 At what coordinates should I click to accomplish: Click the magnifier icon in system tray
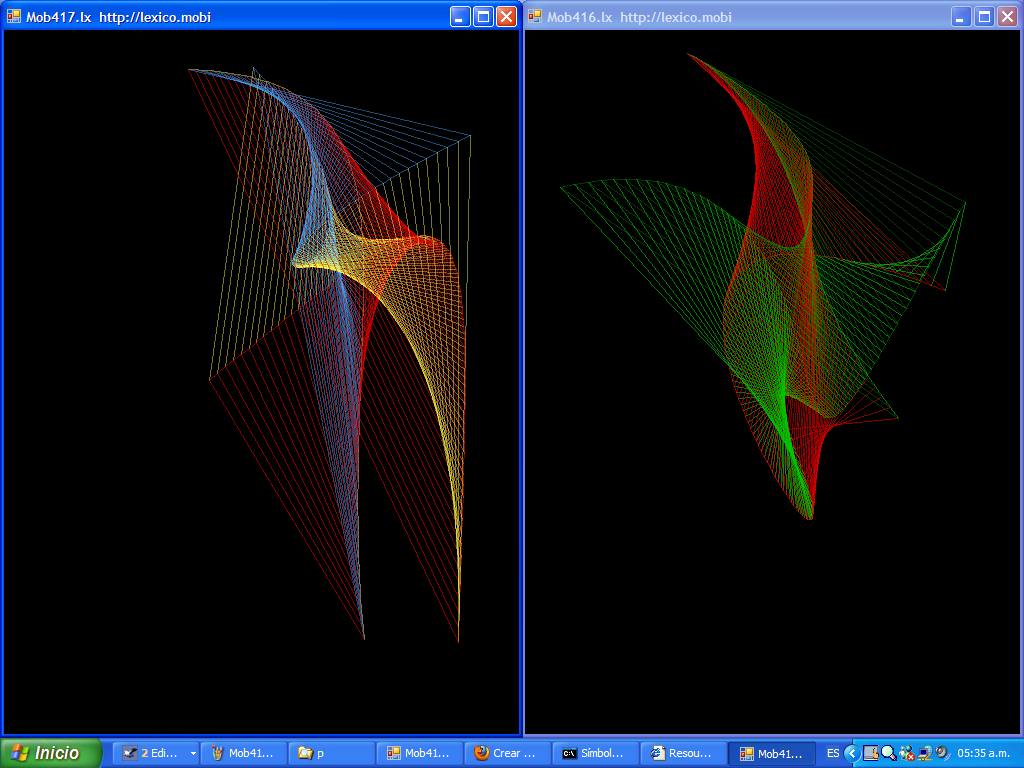pos(888,753)
